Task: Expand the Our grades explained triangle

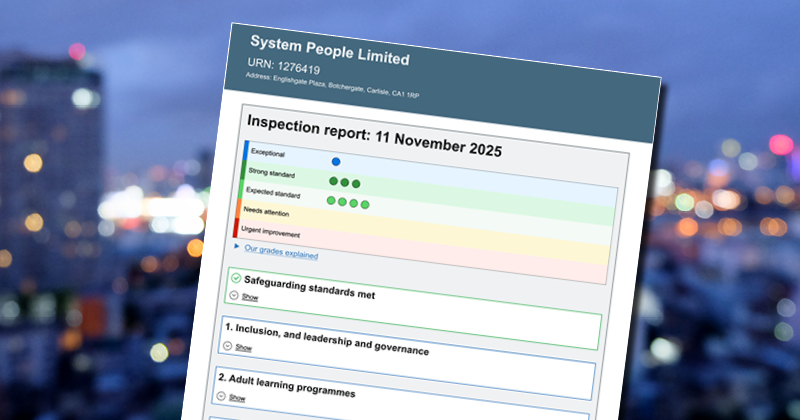Action: pyautogui.click(x=237, y=245)
